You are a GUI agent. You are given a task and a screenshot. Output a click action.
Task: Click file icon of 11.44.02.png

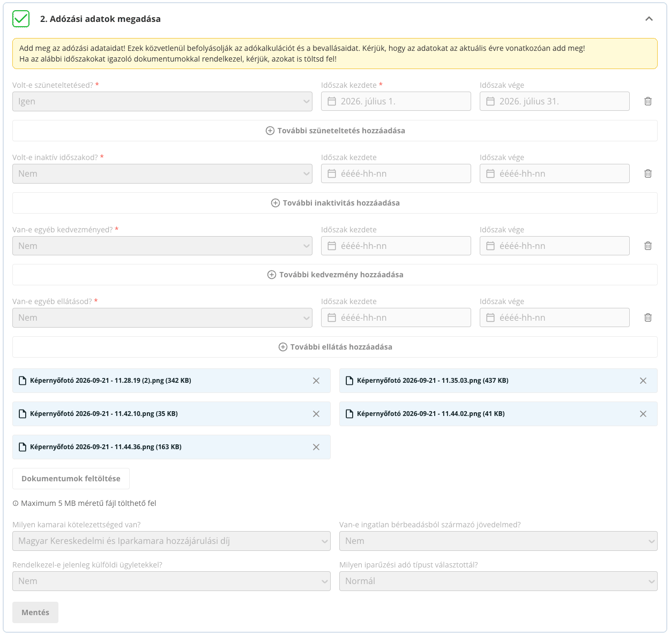pyautogui.click(x=350, y=414)
